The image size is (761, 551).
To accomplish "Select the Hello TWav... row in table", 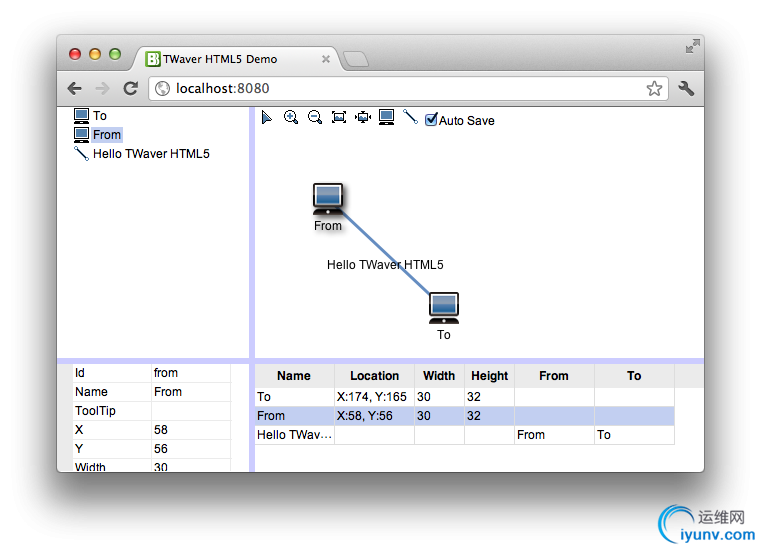I will point(464,434).
